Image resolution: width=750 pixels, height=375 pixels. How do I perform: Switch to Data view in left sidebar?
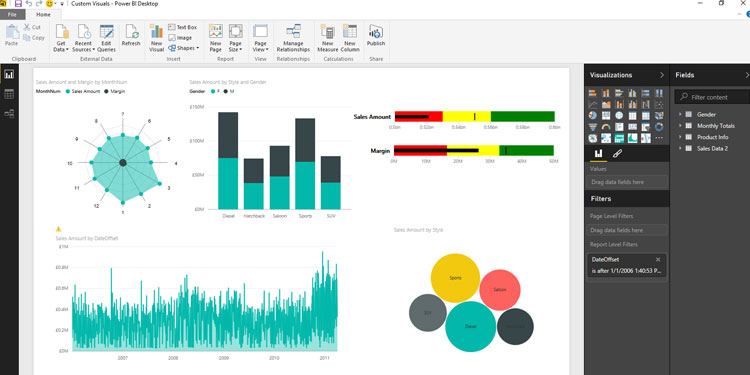coord(9,94)
